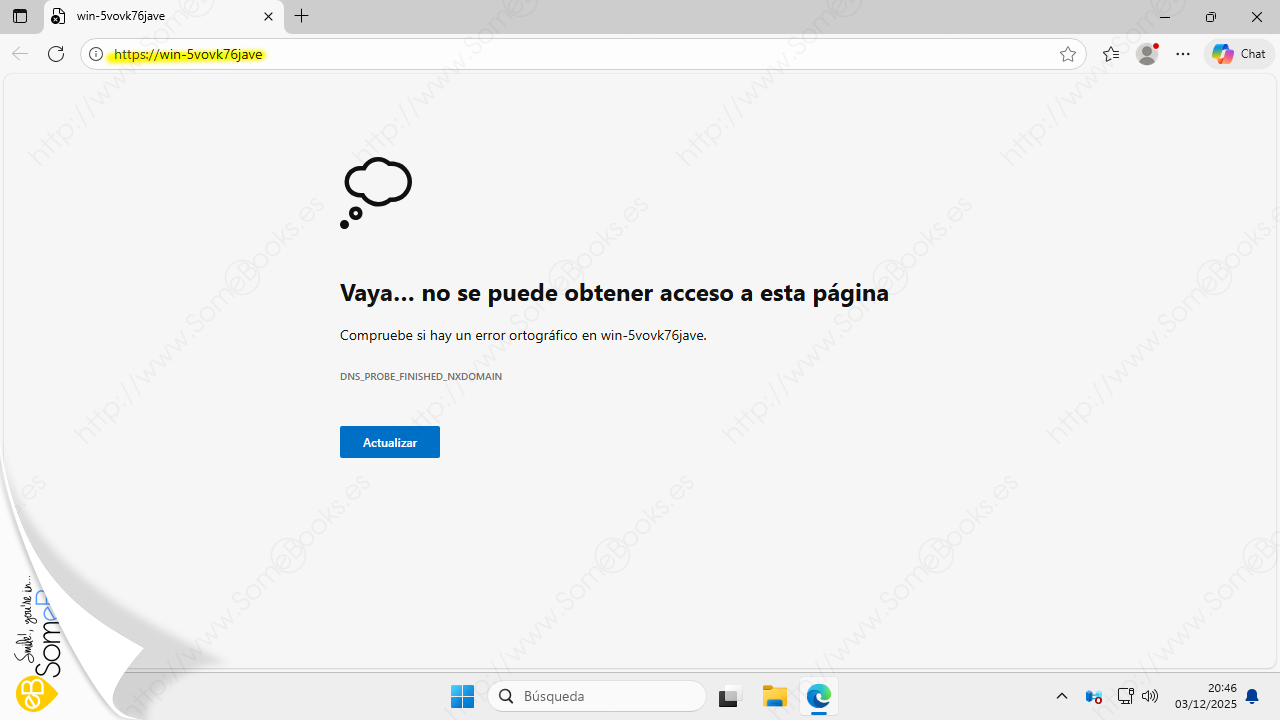1280x720 pixels.
Task: Open the clock and date panel
Action: pos(1205,696)
